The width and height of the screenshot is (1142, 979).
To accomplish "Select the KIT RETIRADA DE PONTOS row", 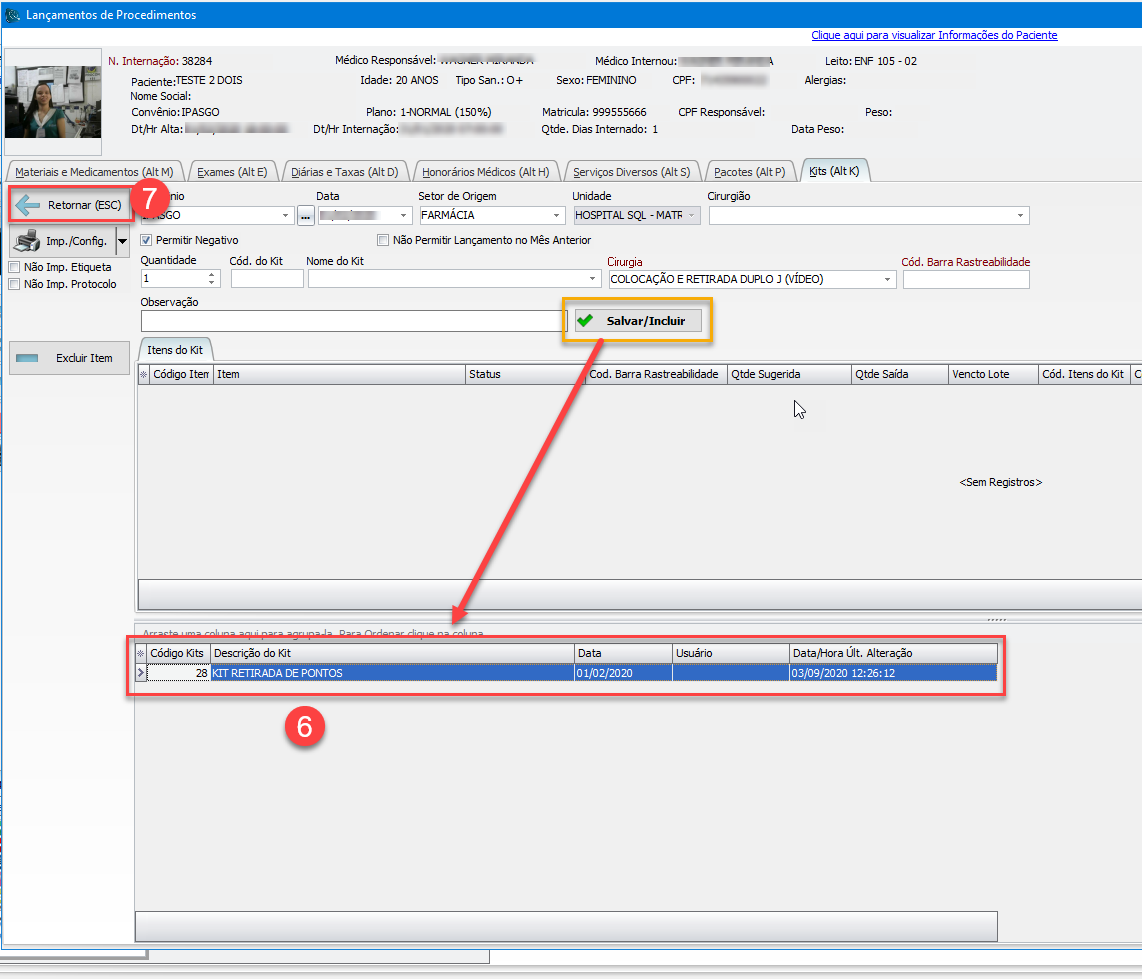I will click(390, 673).
